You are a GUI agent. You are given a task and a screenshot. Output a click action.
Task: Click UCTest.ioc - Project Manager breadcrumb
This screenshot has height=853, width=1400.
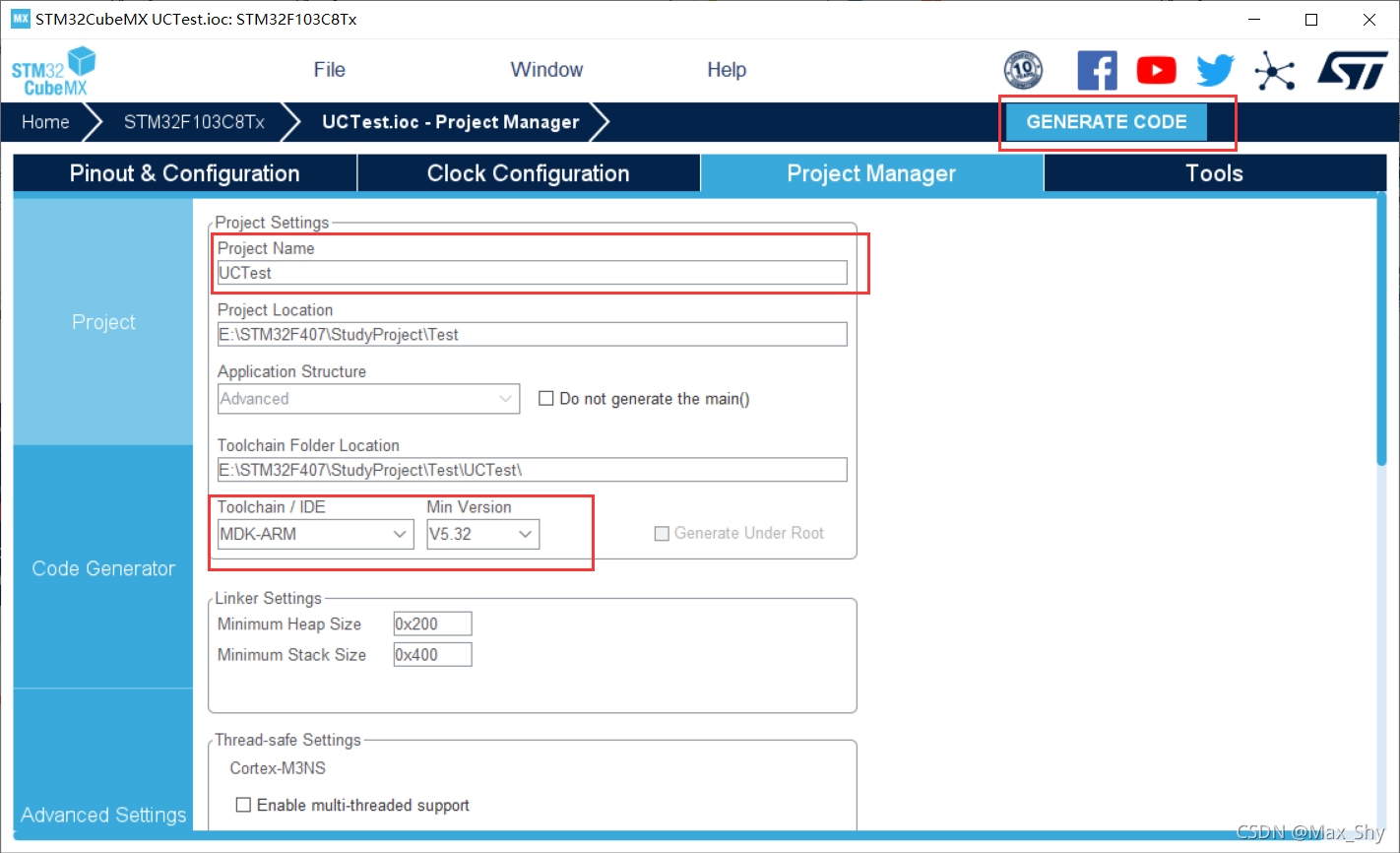point(451,122)
